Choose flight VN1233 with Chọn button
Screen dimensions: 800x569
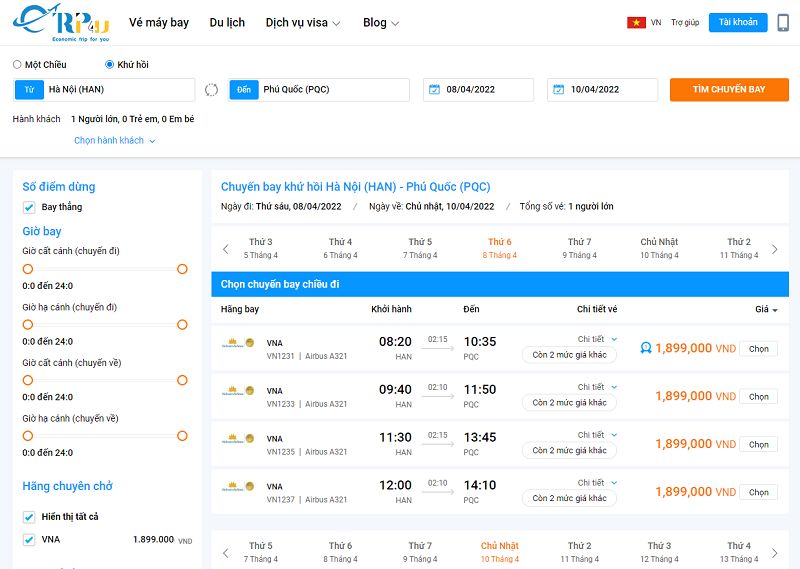coord(758,397)
